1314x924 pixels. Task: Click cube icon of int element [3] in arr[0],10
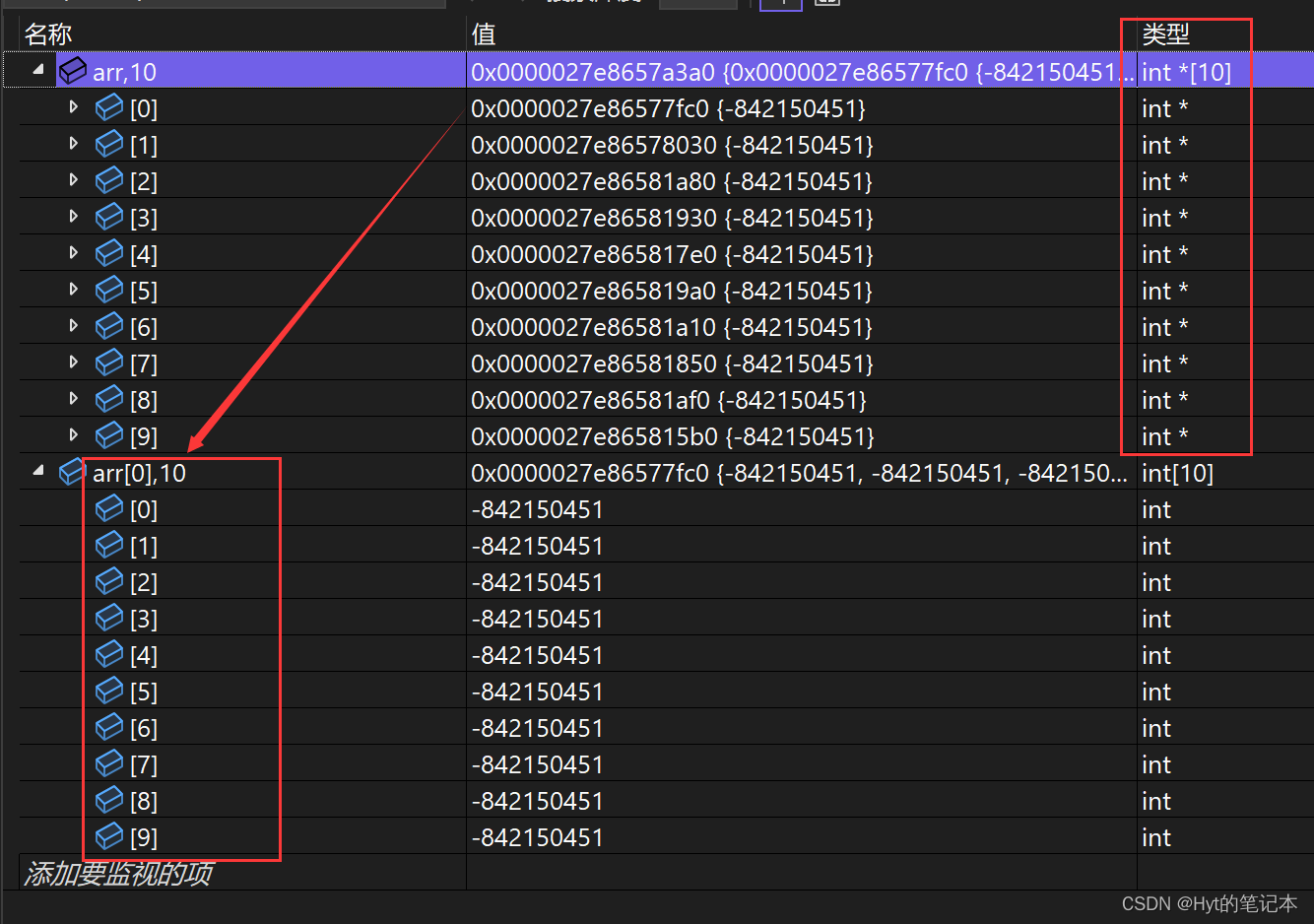(x=109, y=617)
